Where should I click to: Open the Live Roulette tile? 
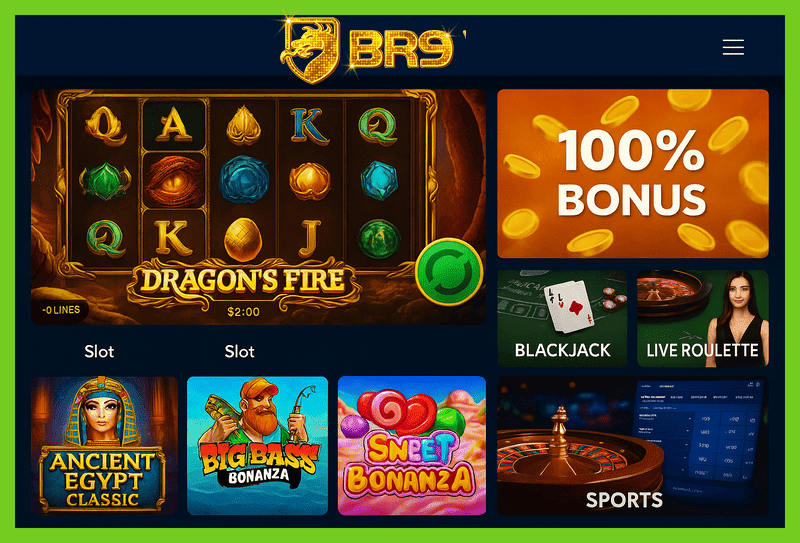[x=703, y=318]
